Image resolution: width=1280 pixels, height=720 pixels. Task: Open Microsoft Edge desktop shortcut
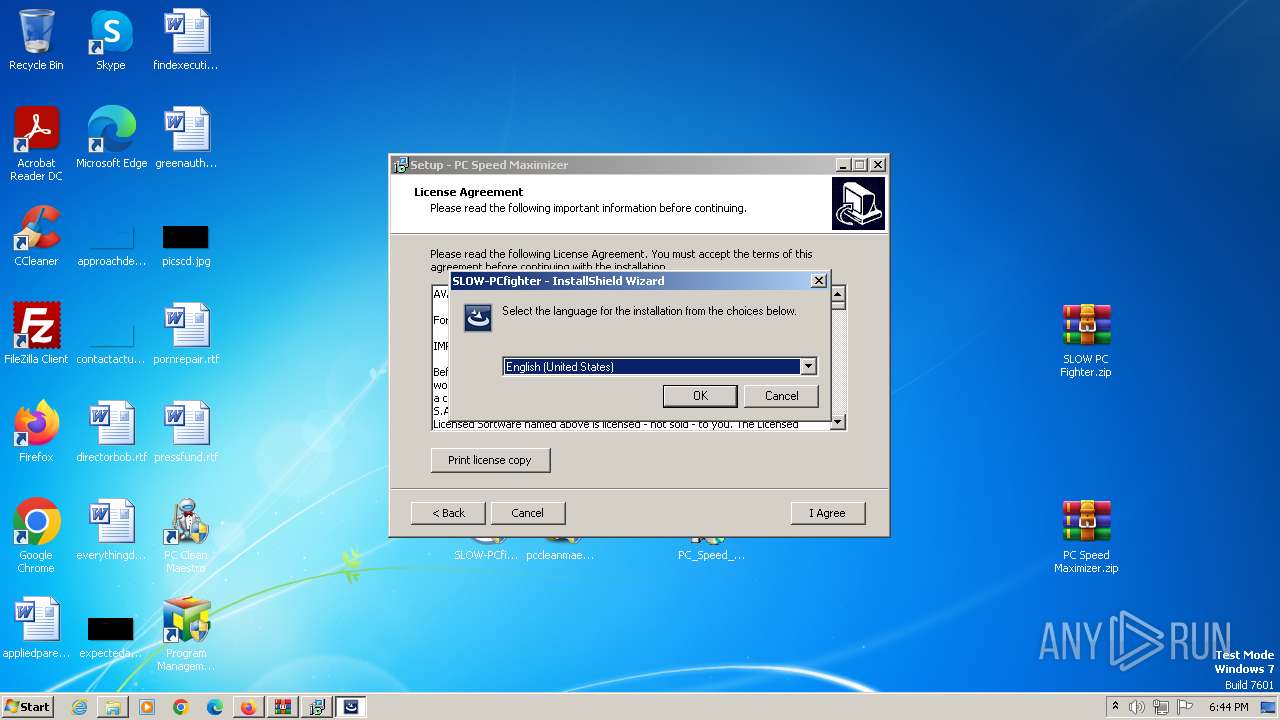(x=111, y=138)
